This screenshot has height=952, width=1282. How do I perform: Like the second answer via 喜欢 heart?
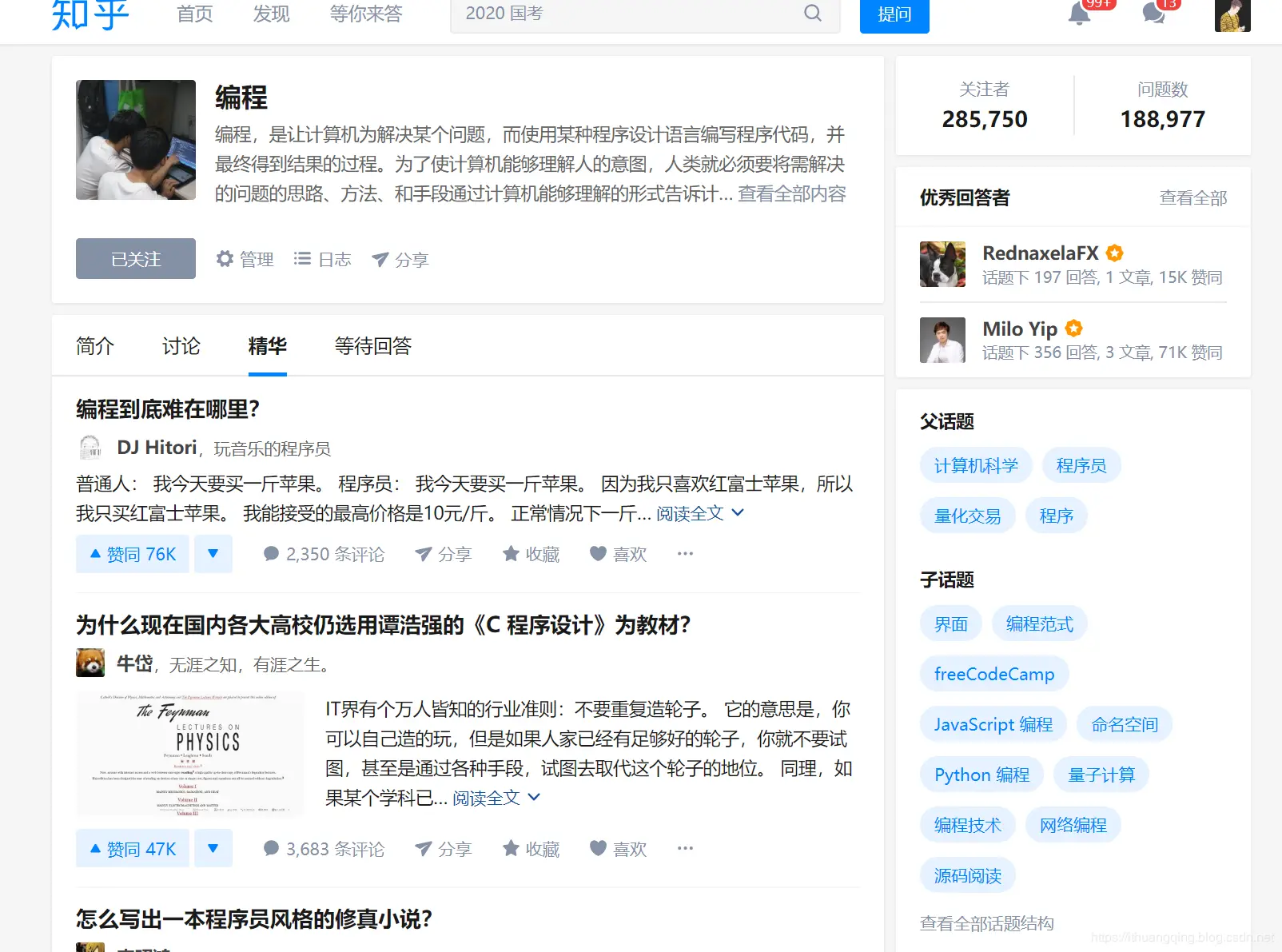coord(617,848)
